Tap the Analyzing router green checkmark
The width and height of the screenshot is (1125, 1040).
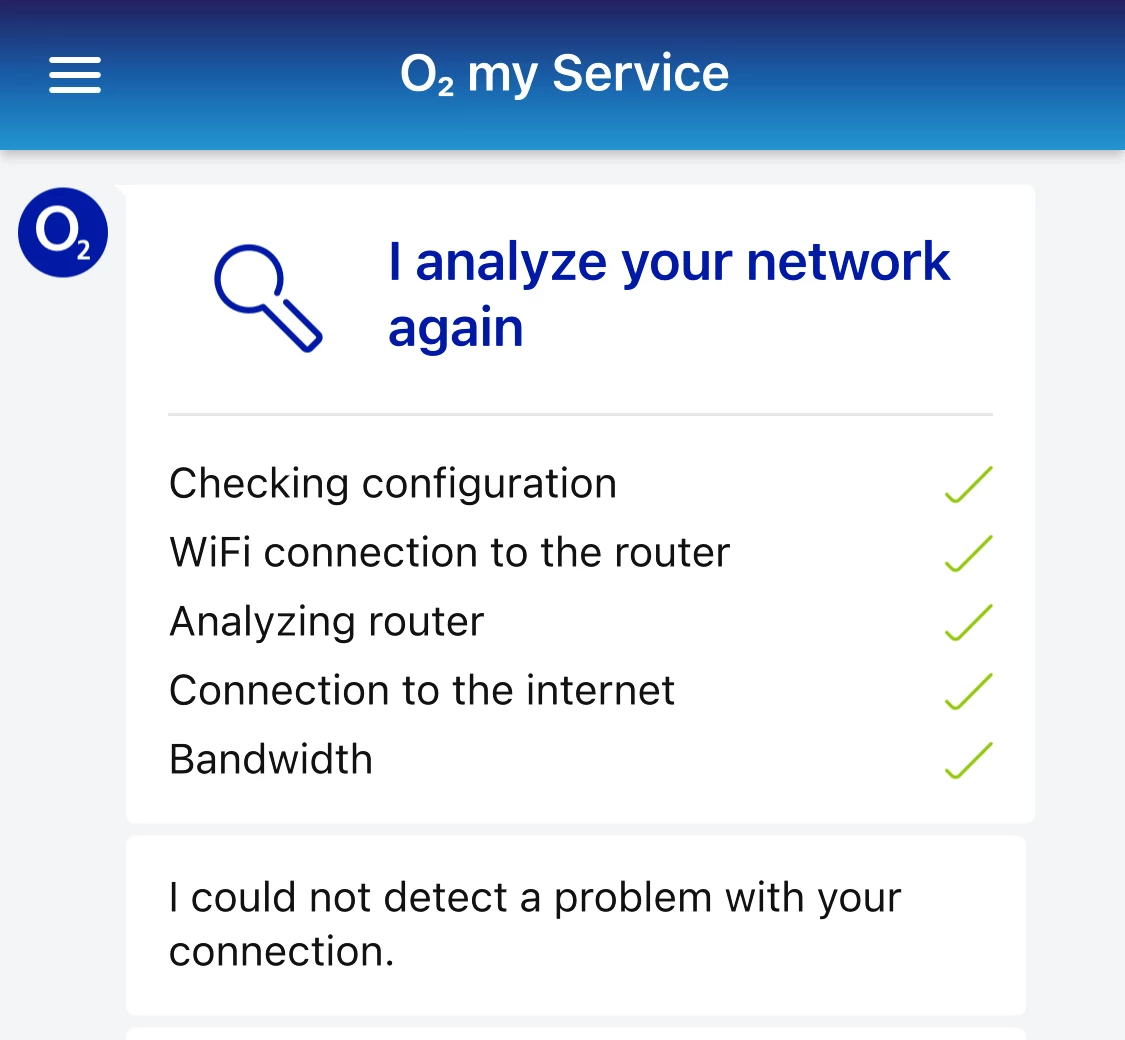(x=968, y=623)
